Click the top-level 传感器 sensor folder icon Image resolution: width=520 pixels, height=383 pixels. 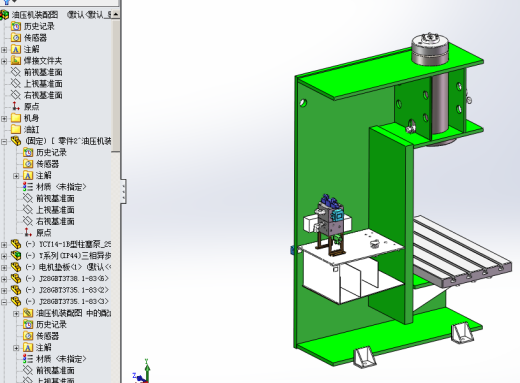pyautogui.click(x=16, y=37)
